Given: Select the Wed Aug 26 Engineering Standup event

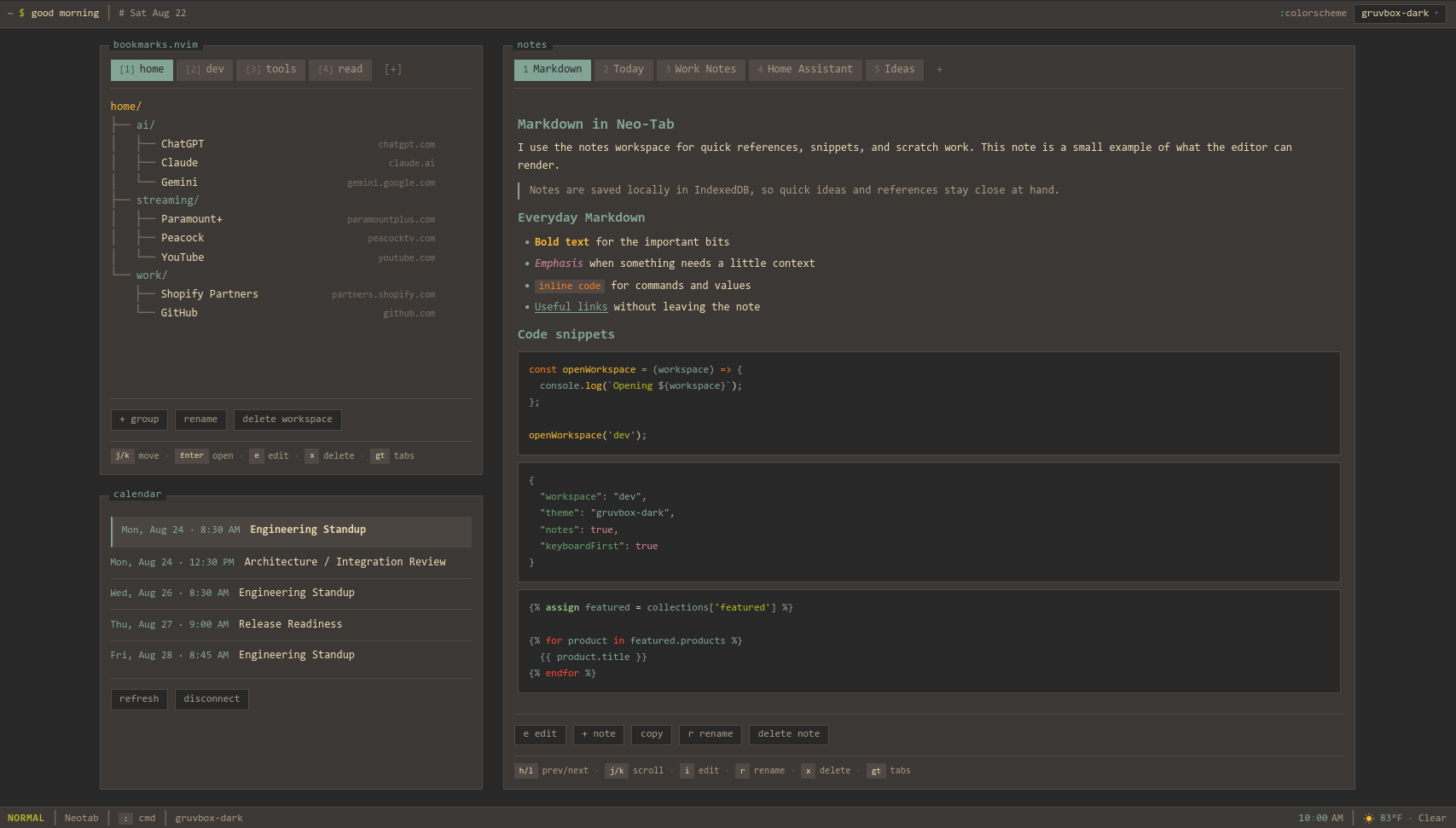Looking at the screenshot, I should (291, 593).
